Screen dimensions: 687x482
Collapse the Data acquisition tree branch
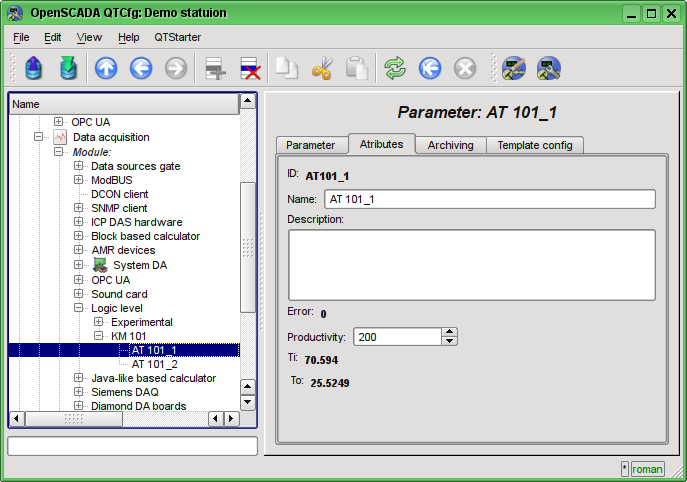click(39, 137)
